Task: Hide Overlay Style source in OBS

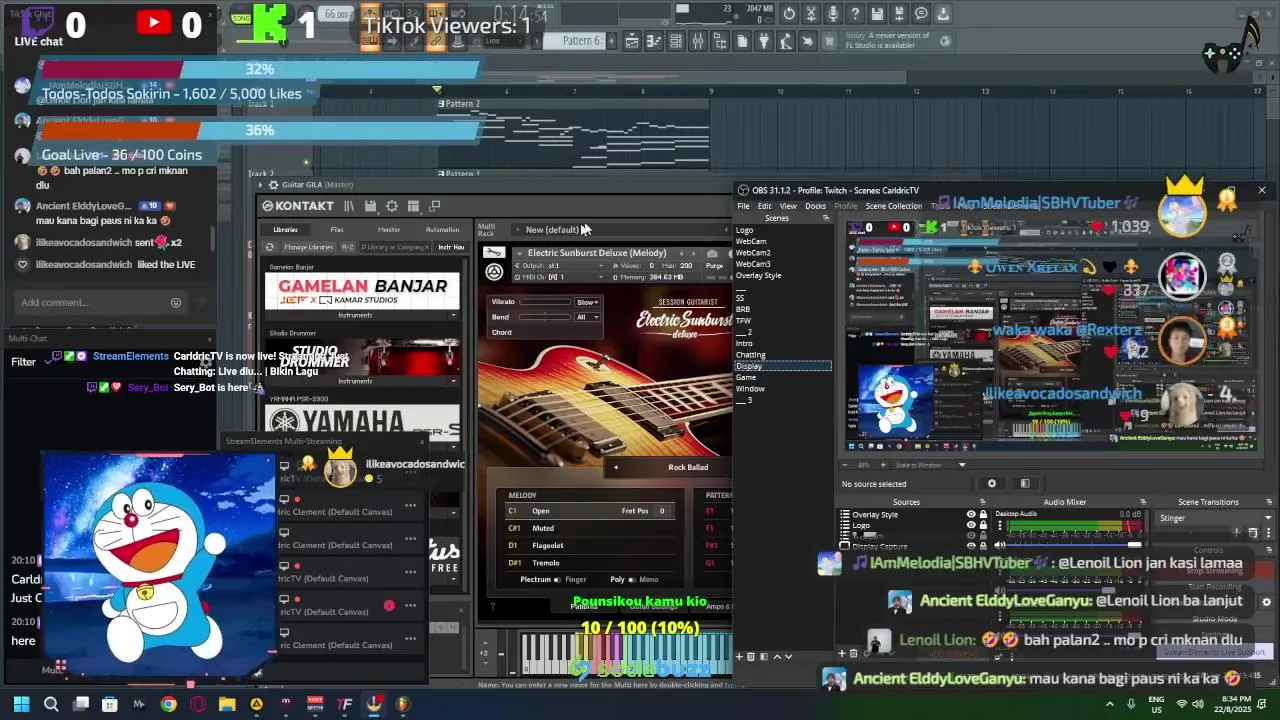Action: pyautogui.click(x=971, y=514)
